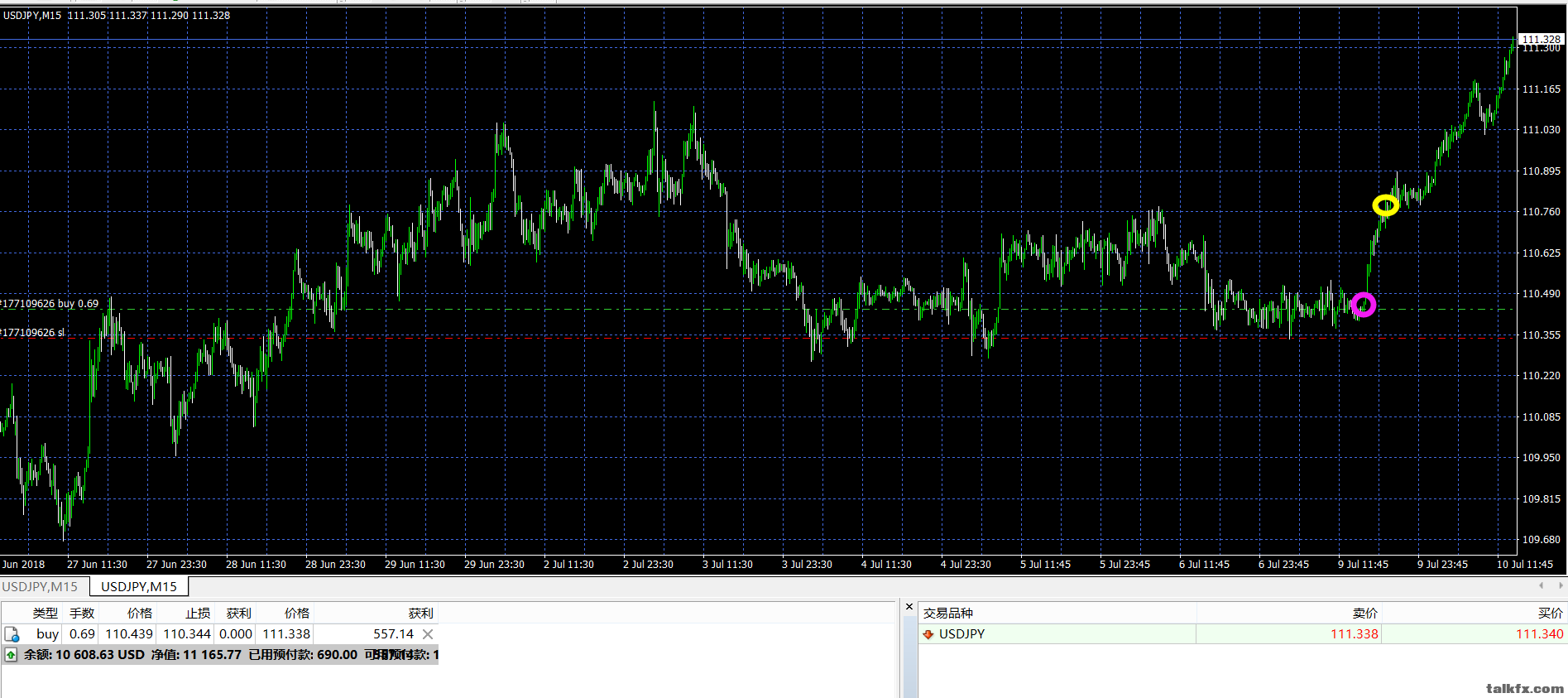Click the green balance icon before 余额
Screen dimensions: 1568x698
coord(11,655)
